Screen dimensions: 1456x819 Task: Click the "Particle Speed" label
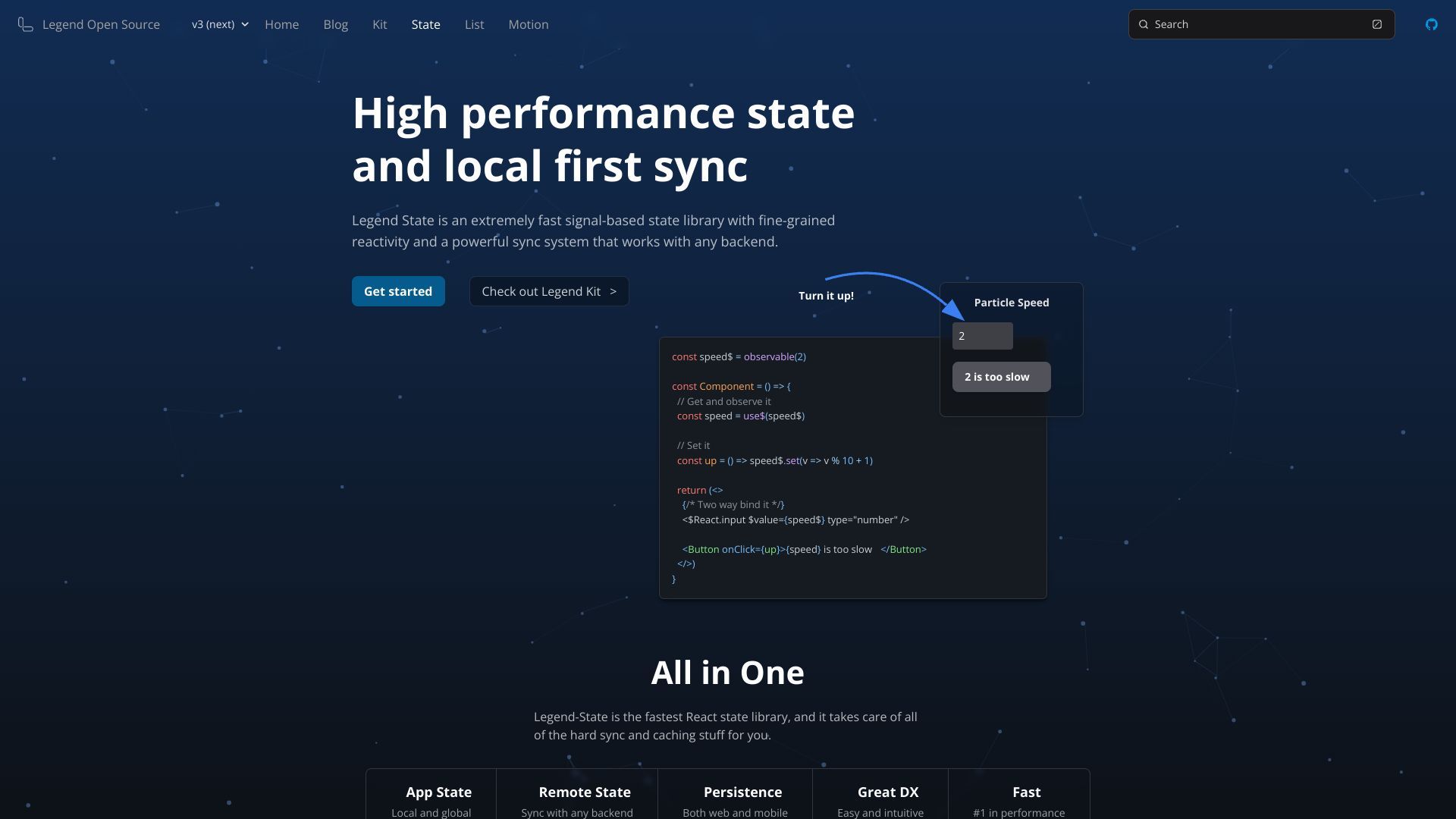(1012, 303)
